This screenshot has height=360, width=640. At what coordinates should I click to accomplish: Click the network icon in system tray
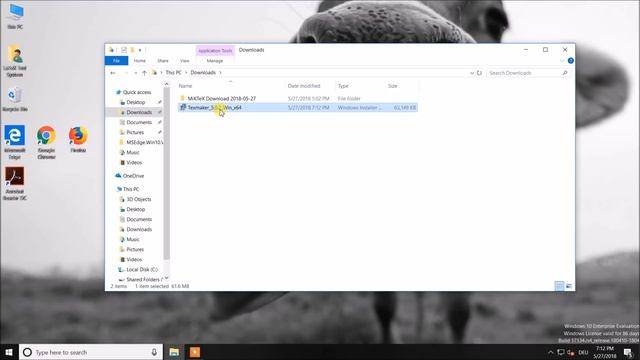tap(561, 352)
